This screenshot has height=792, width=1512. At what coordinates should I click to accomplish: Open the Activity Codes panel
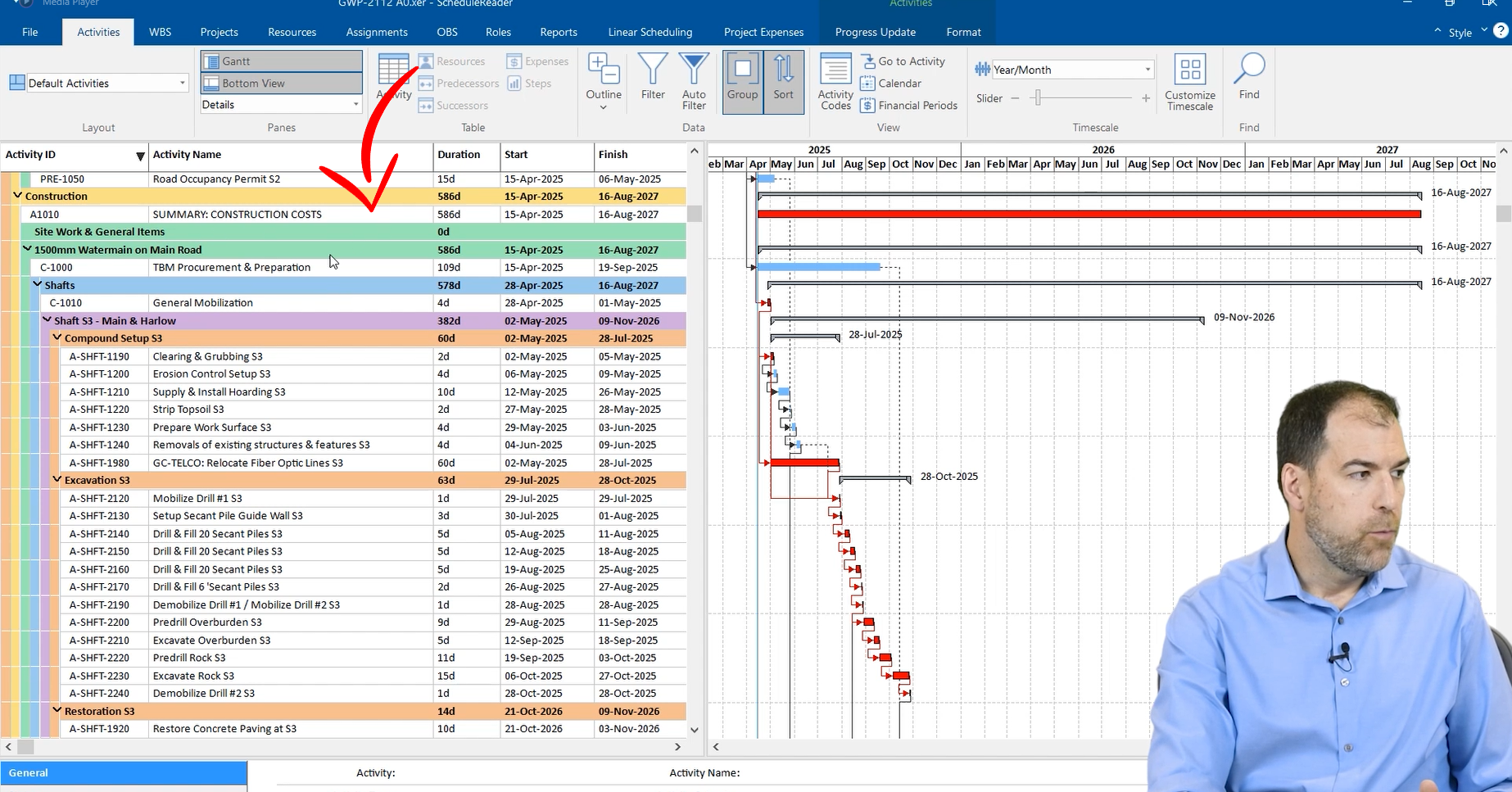point(835,81)
